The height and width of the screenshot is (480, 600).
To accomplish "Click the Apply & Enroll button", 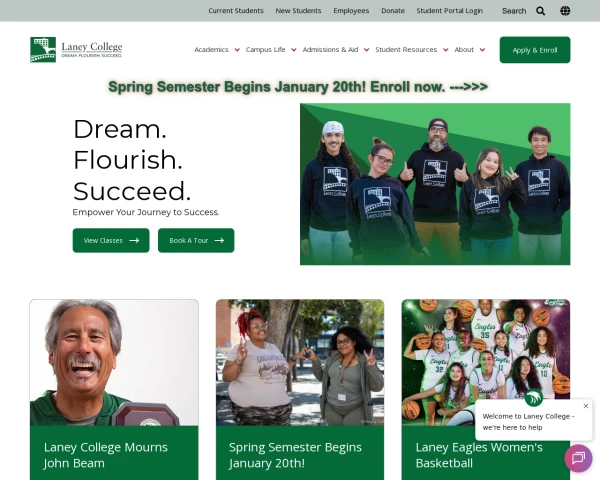I will [535, 50].
